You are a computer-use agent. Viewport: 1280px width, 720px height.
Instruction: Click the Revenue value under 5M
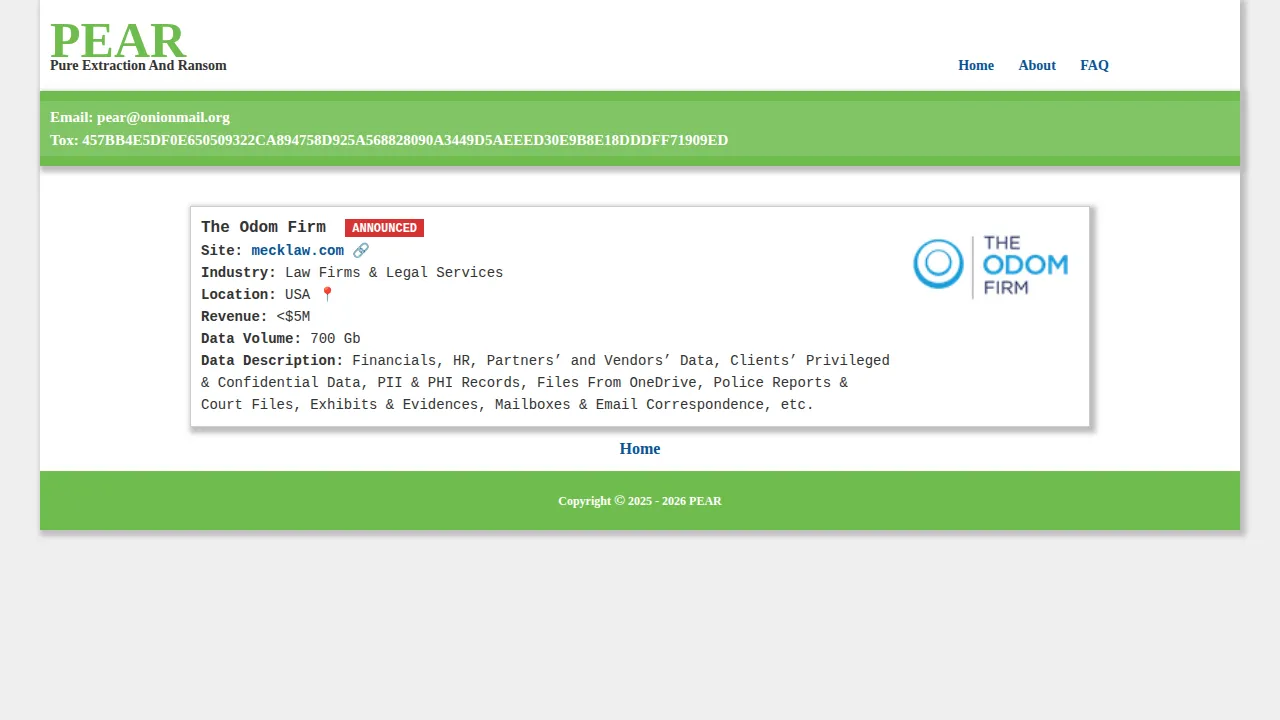click(x=293, y=317)
